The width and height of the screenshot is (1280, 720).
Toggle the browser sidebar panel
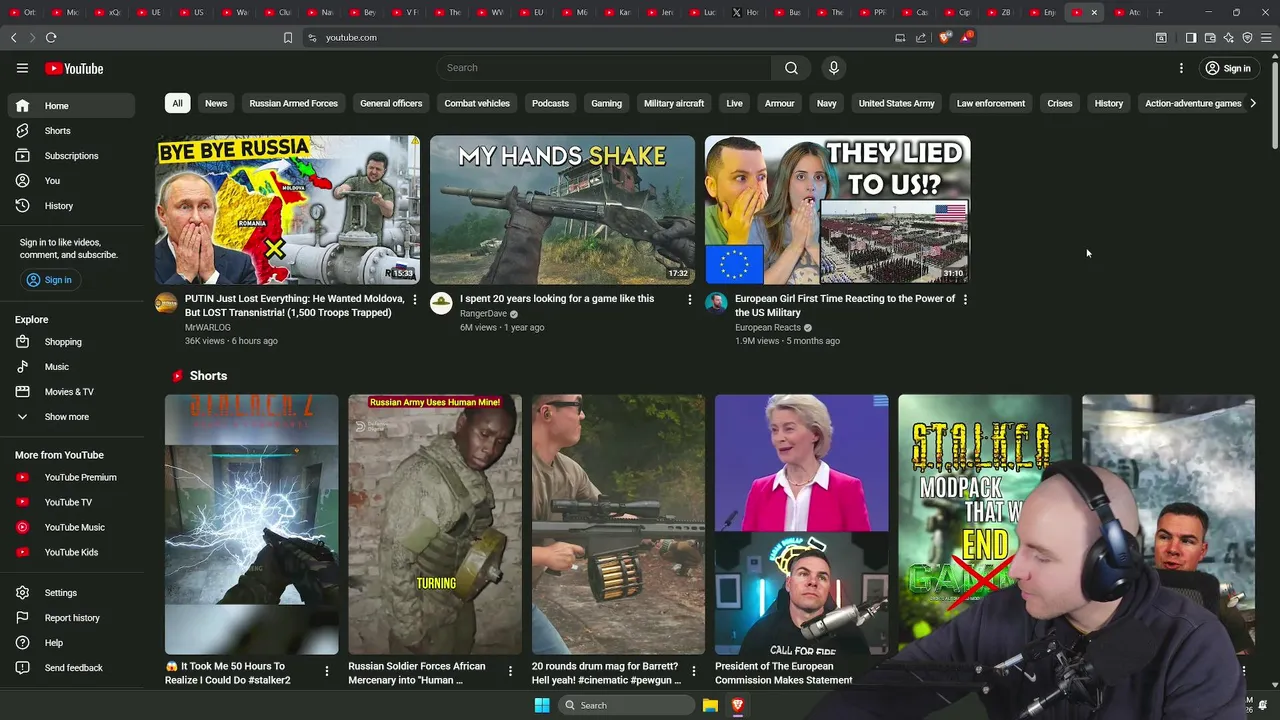click(x=1190, y=37)
